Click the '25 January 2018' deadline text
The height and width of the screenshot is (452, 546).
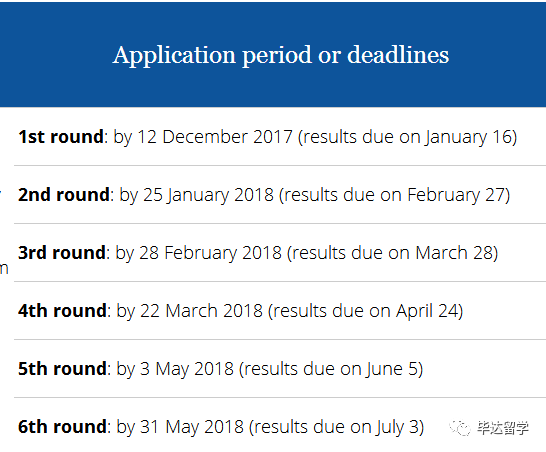pos(208,194)
